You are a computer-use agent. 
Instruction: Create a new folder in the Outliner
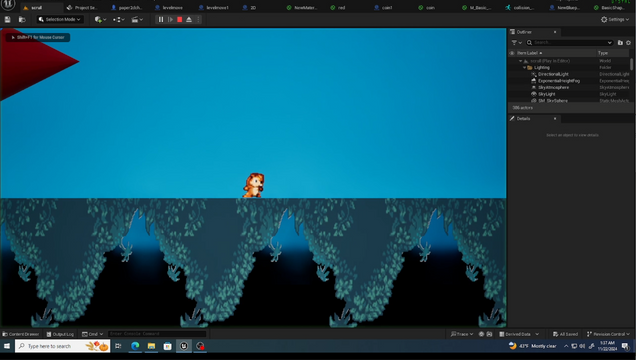click(x=620, y=43)
